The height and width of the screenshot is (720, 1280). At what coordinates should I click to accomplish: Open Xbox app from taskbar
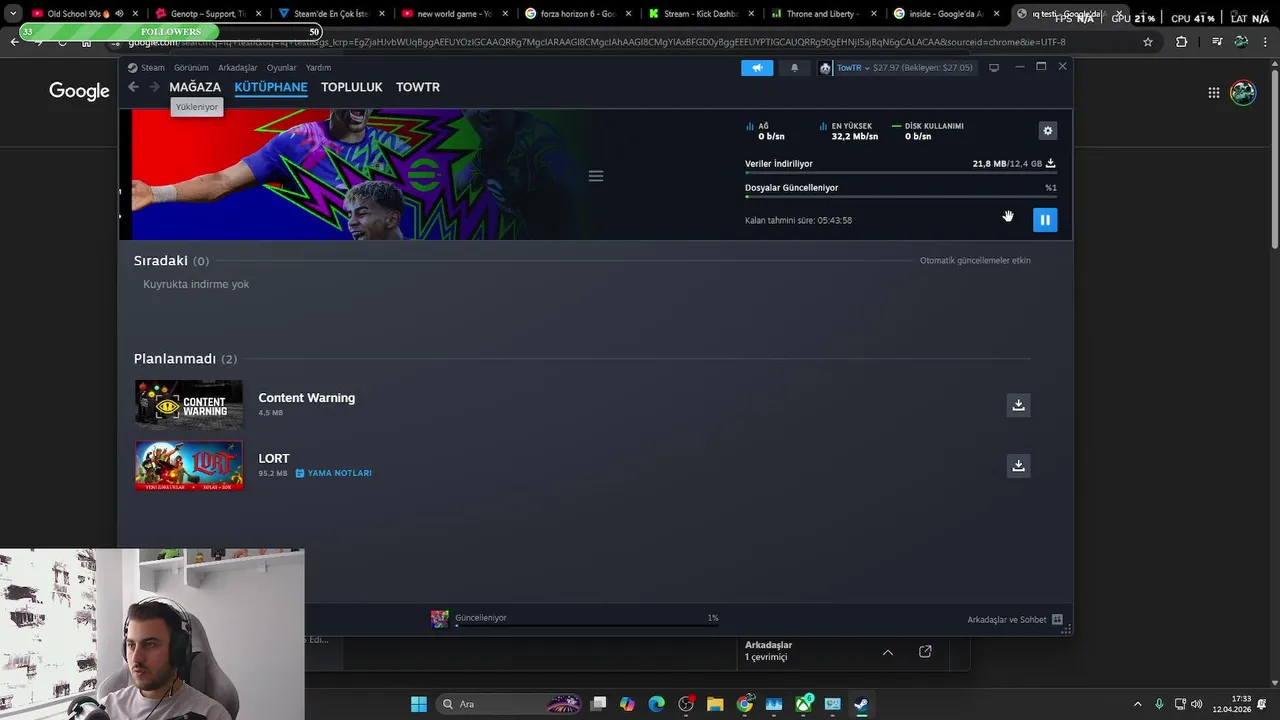coord(803,704)
